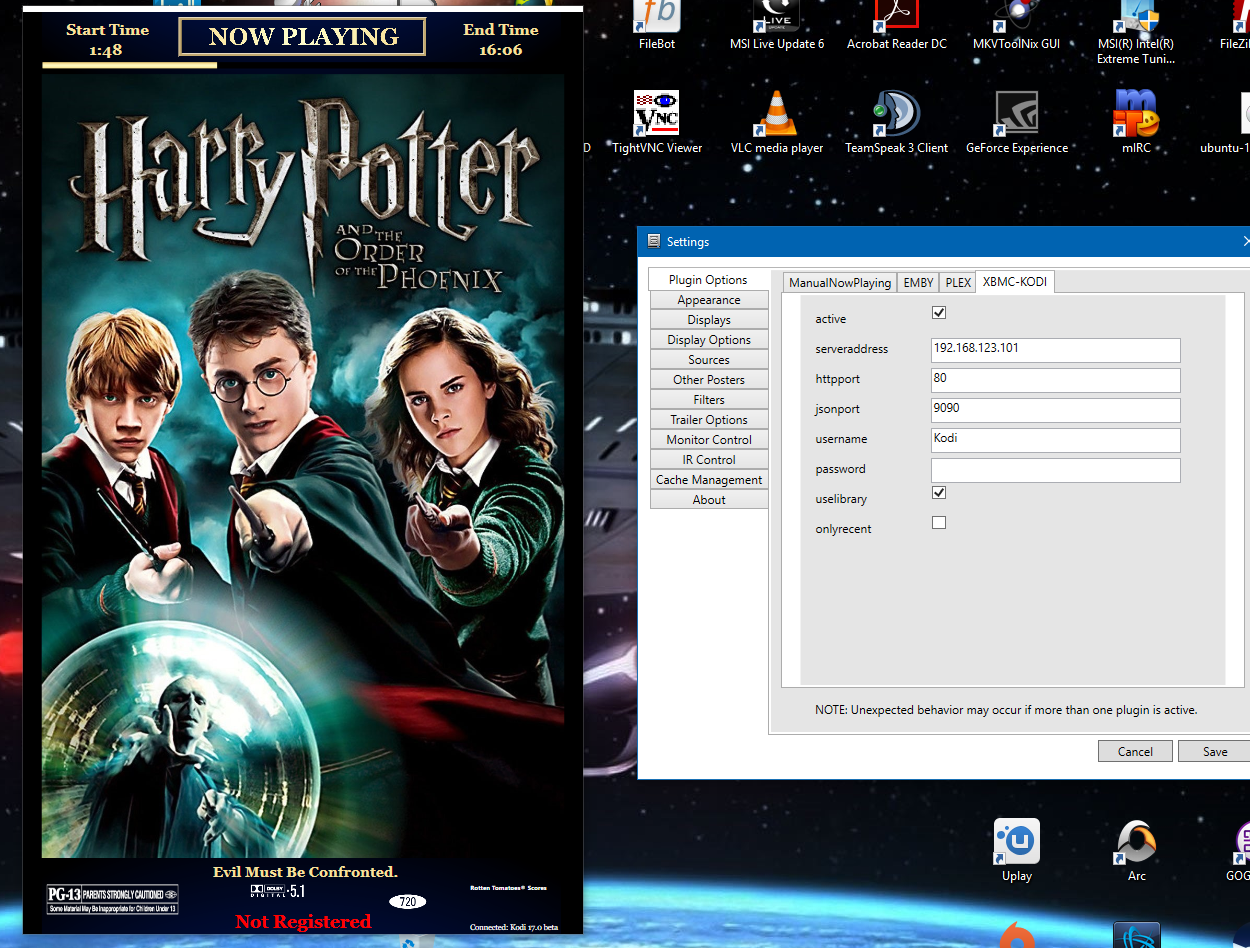Viewport: 1250px width, 948px height.
Task: Launch TightVNC Viewer desktop icon
Action: coord(657,121)
